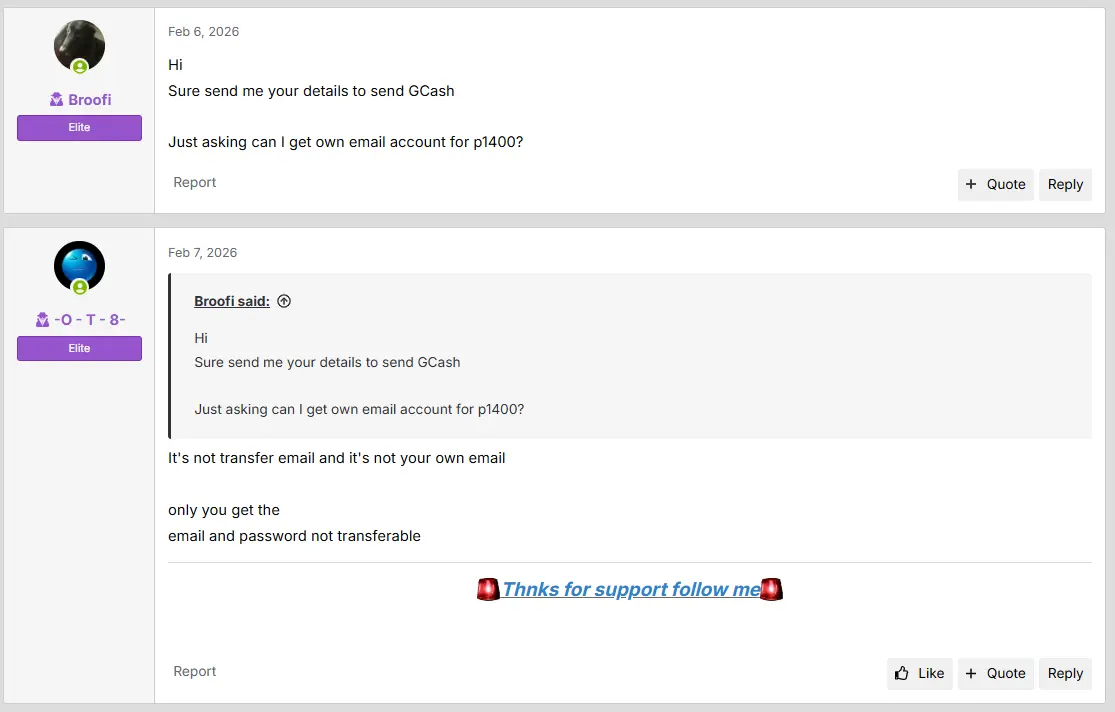Open 'Thnks for support follow me' link

[x=631, y=590]
